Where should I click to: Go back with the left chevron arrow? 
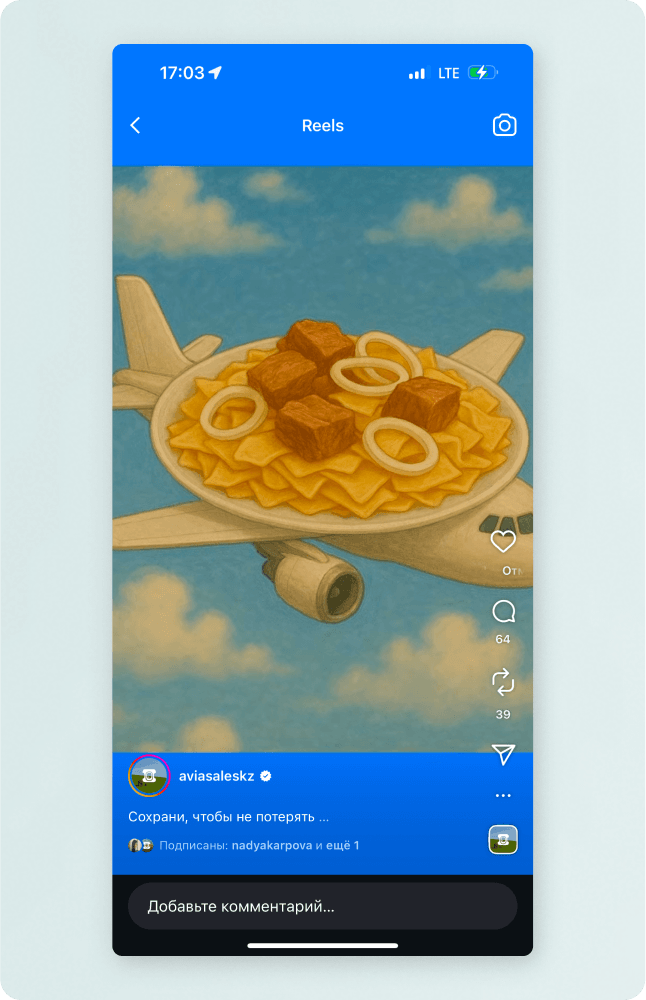click(135, 126)
